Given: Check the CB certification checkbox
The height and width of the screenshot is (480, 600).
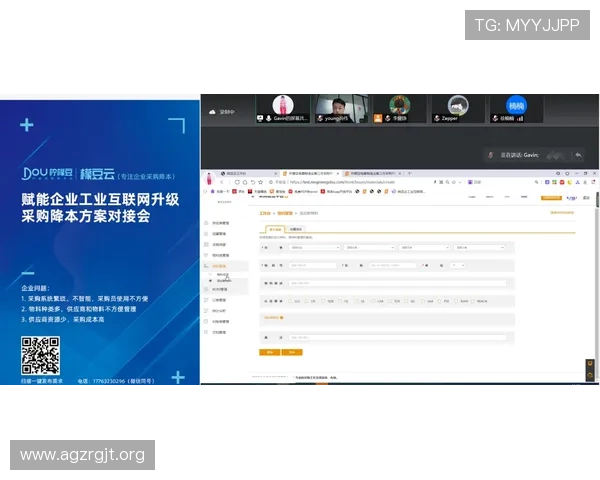Looking at the screenshot, I should (307, 301).
